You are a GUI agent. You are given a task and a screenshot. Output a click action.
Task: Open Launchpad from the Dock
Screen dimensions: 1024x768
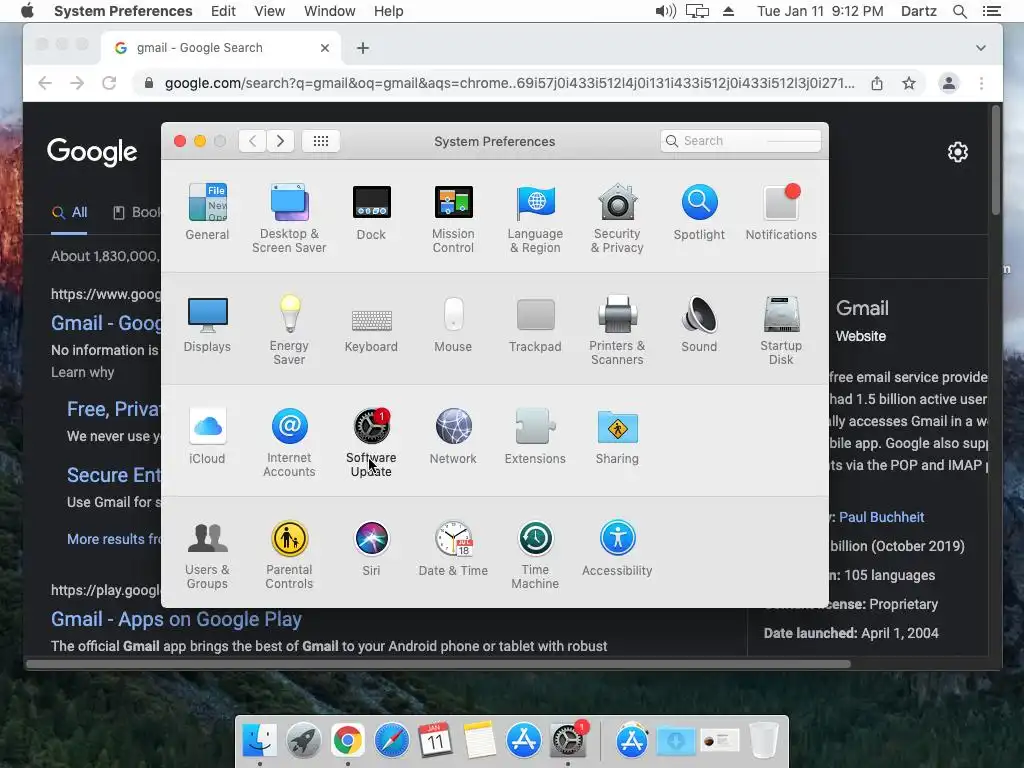pos(303,741)
